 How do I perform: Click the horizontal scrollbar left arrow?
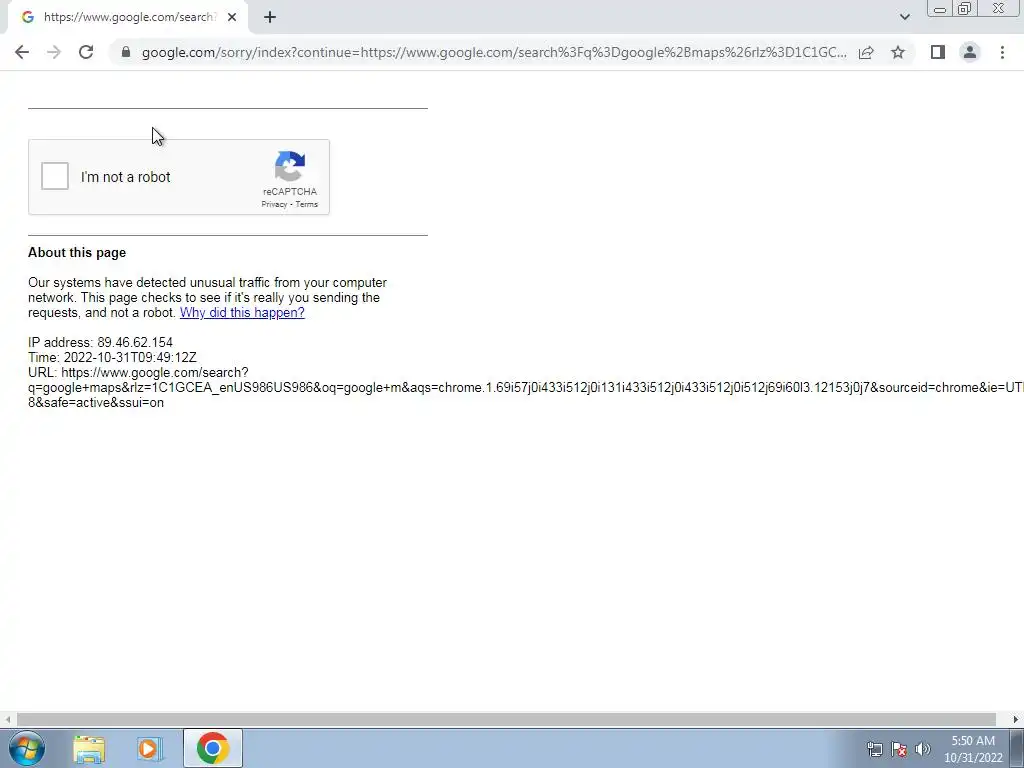point(7,719)
